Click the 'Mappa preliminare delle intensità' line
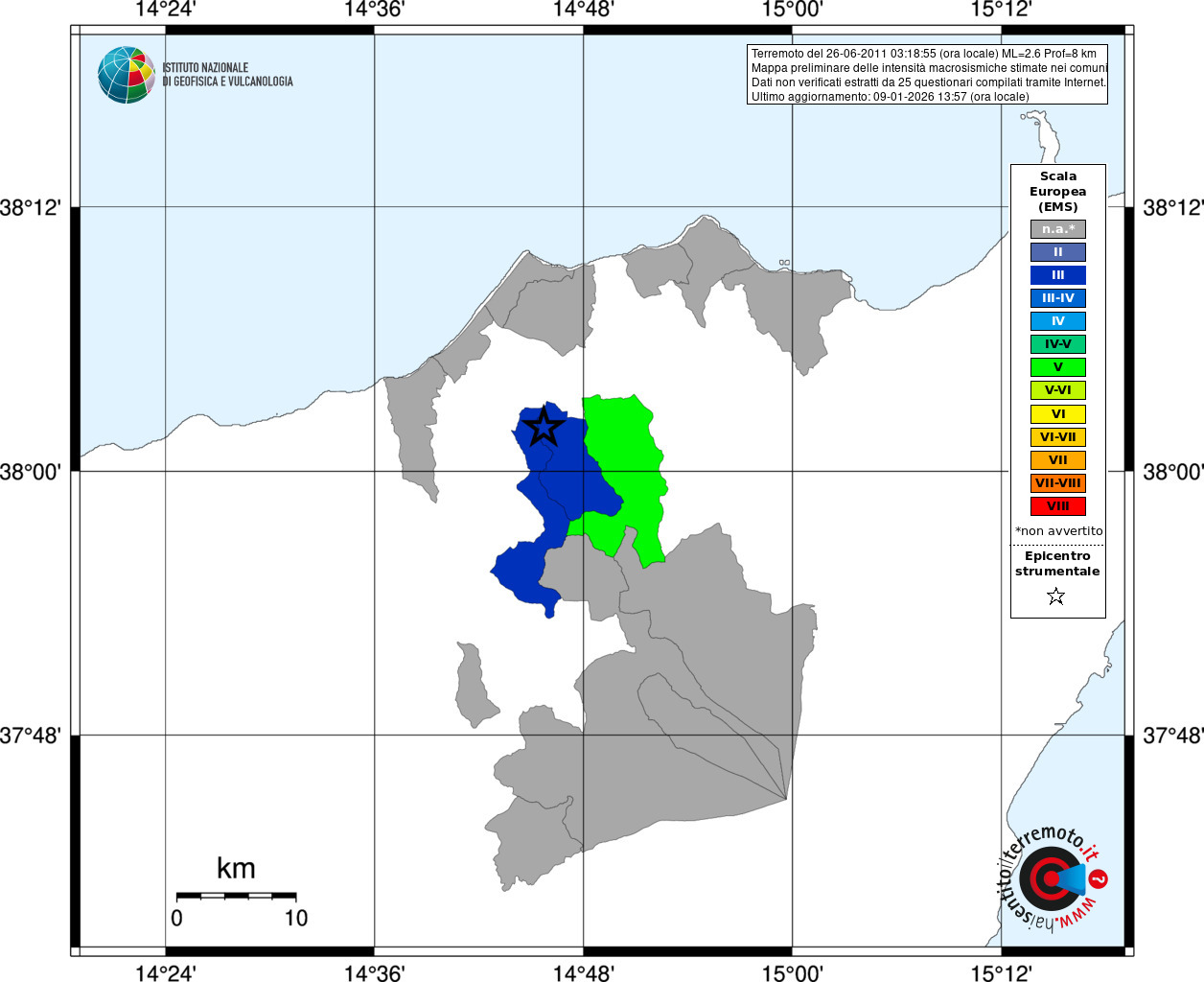Screen dimensions: 1204x982 point(930,68)
